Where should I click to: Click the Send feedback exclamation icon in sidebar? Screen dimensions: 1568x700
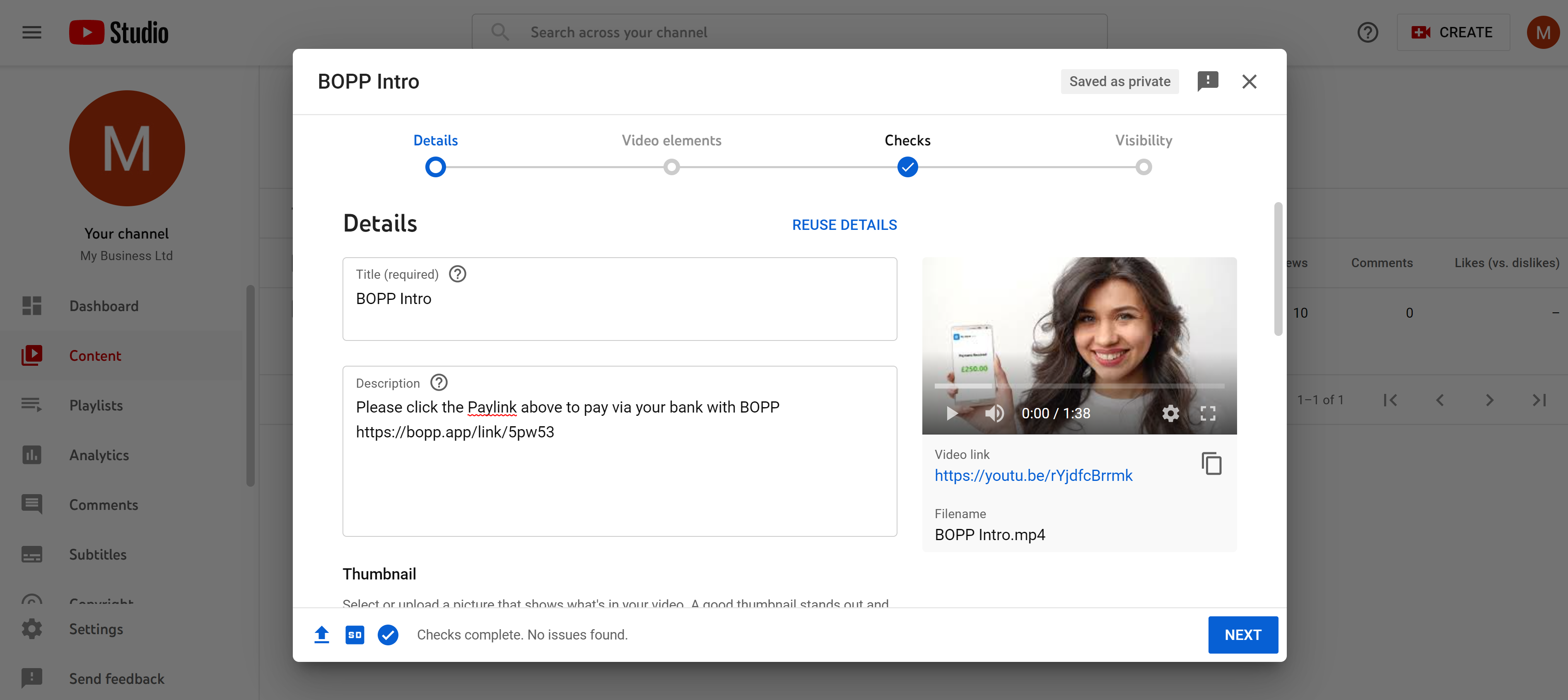[31, 678]
